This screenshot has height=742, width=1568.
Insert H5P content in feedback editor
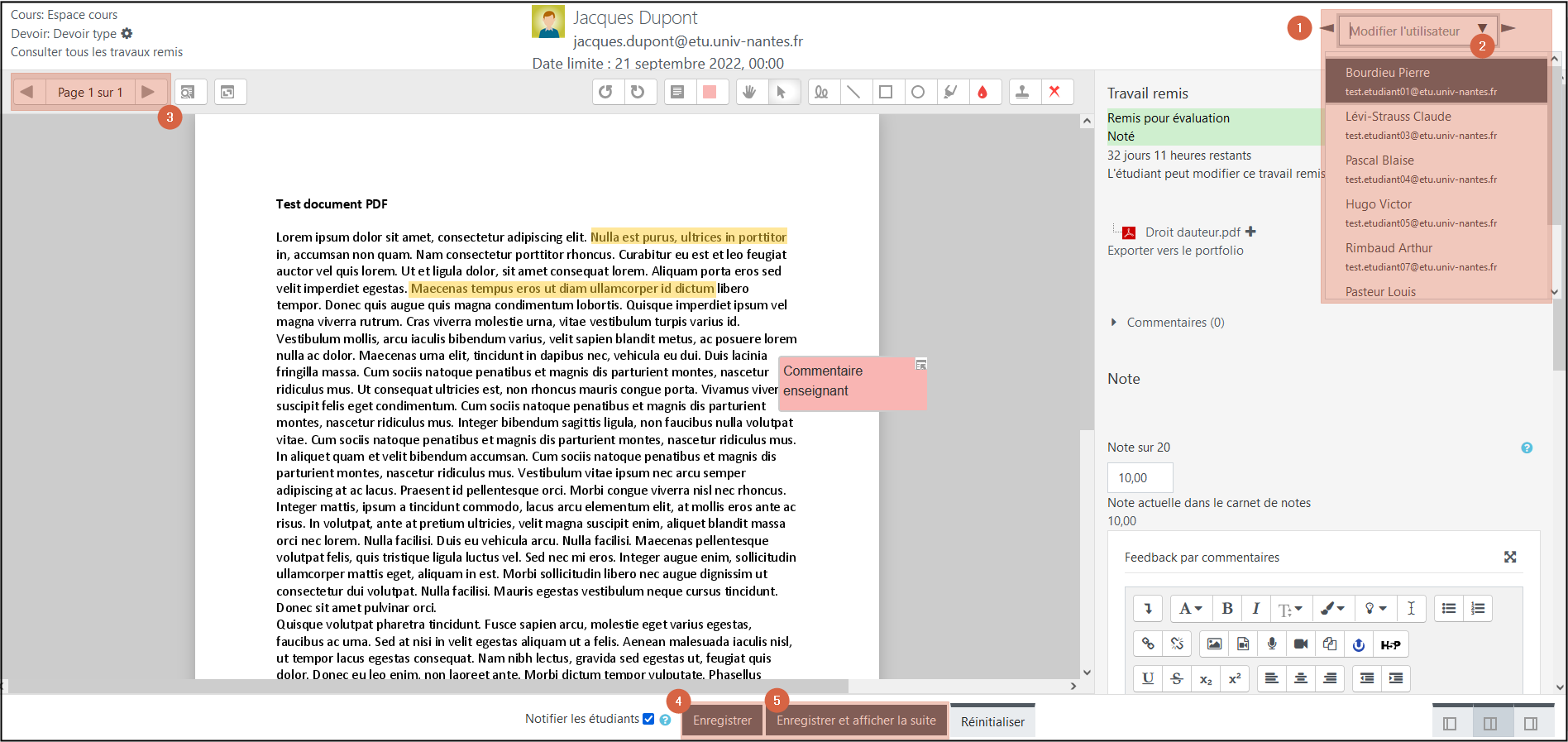coord(1390,644)
